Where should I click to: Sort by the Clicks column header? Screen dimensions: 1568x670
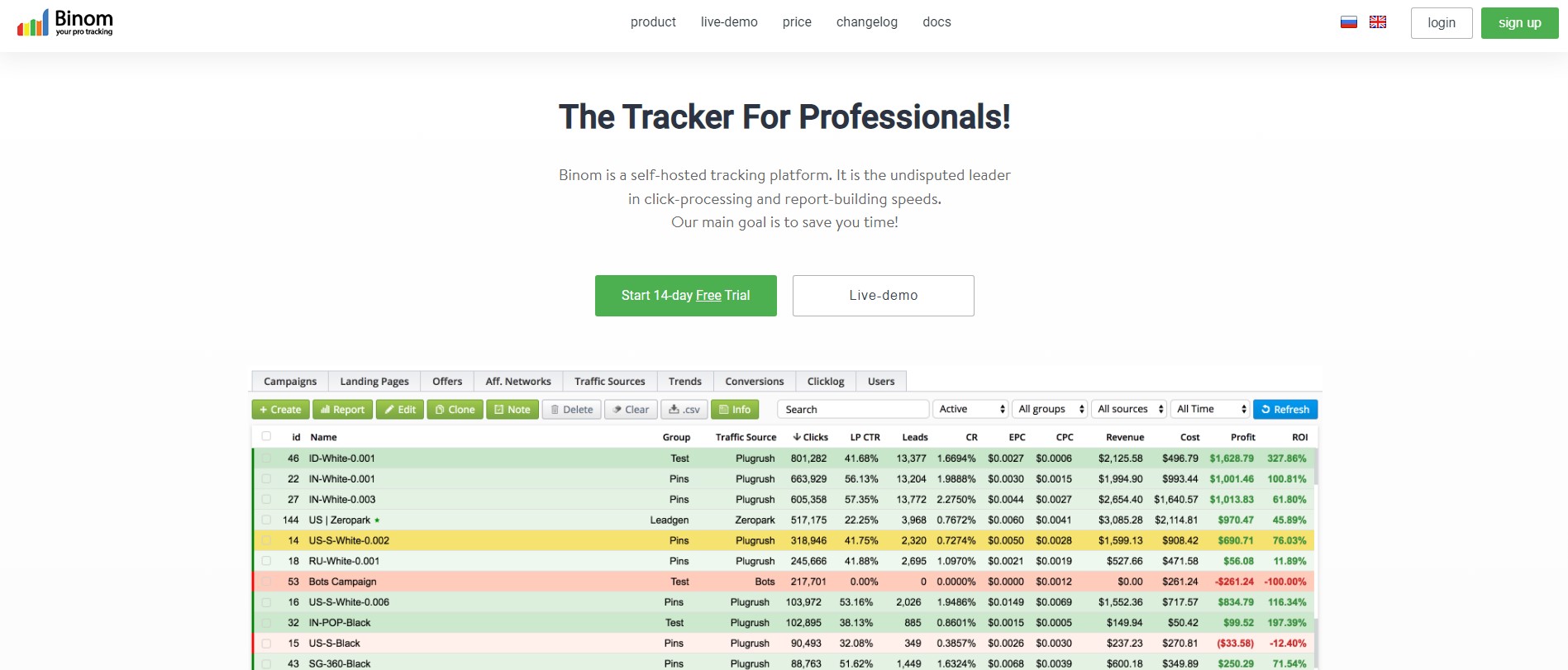point(810,437)
